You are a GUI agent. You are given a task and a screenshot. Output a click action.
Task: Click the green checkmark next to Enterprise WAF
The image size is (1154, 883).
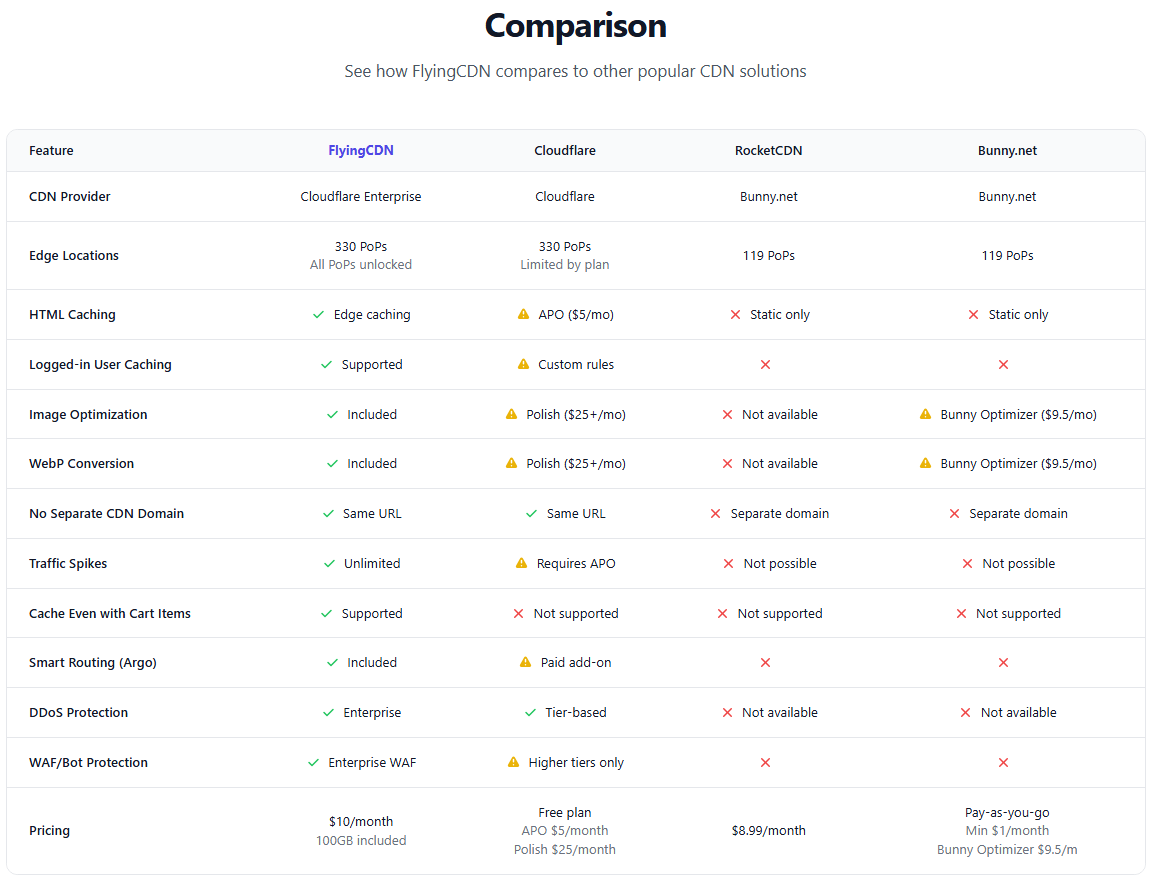point(313,762)
